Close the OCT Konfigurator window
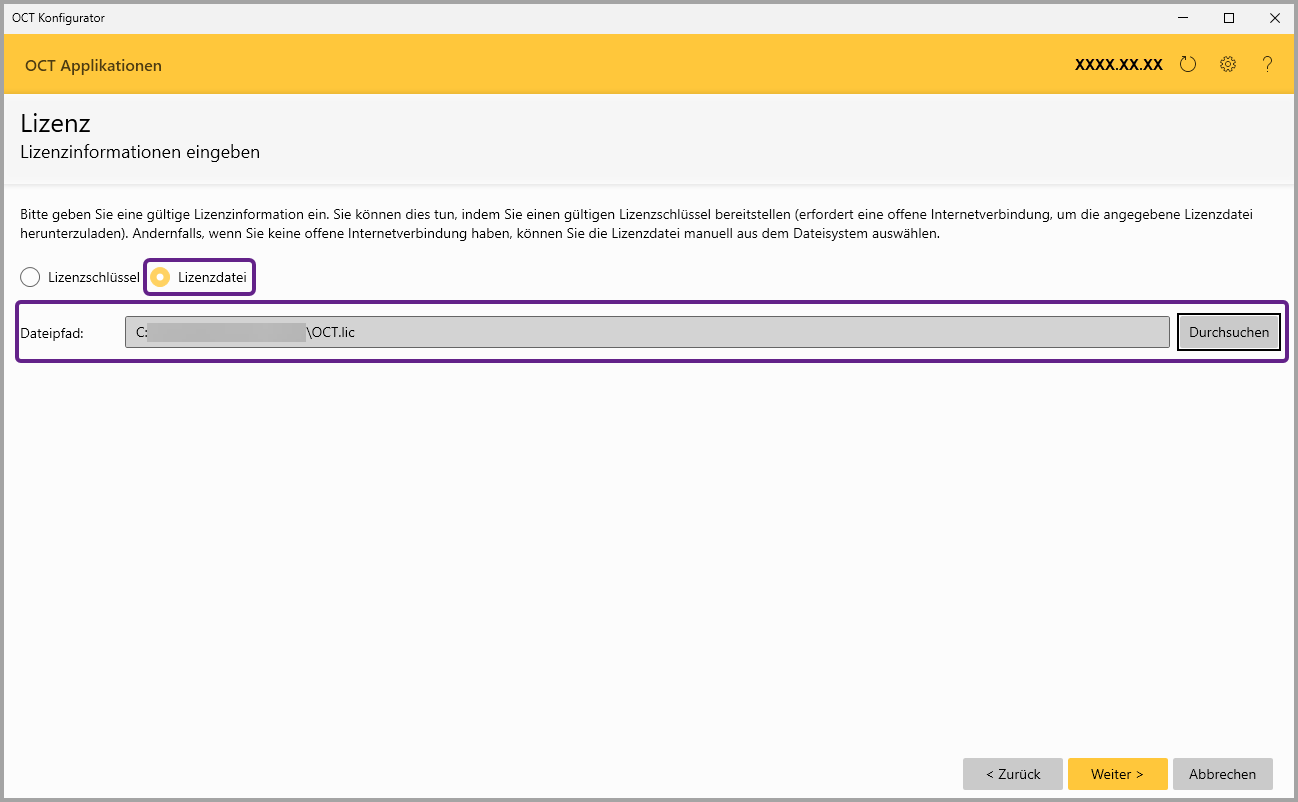 click(1275, 18)
